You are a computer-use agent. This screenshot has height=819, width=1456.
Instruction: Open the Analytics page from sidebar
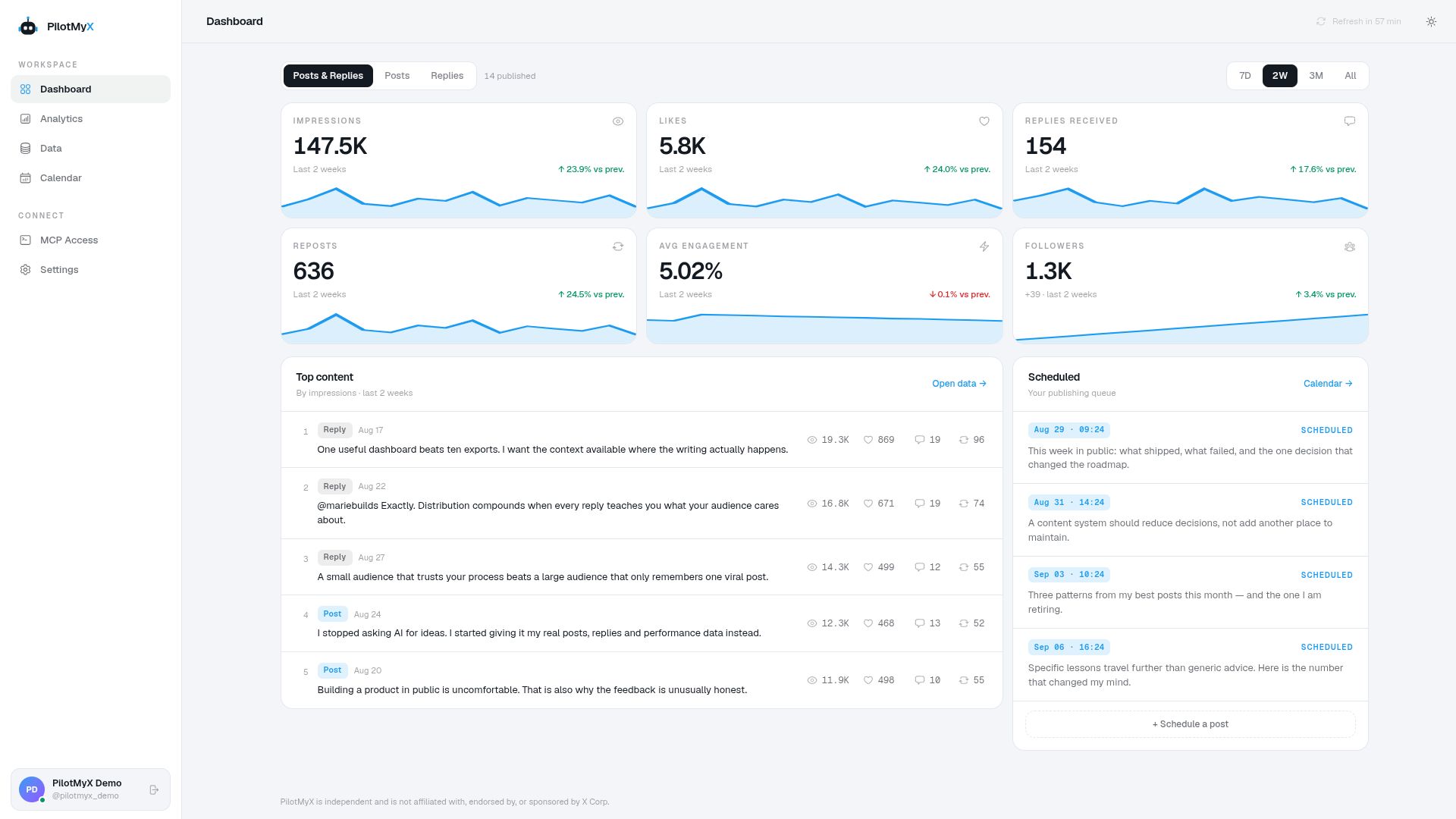tap(90, 119)
